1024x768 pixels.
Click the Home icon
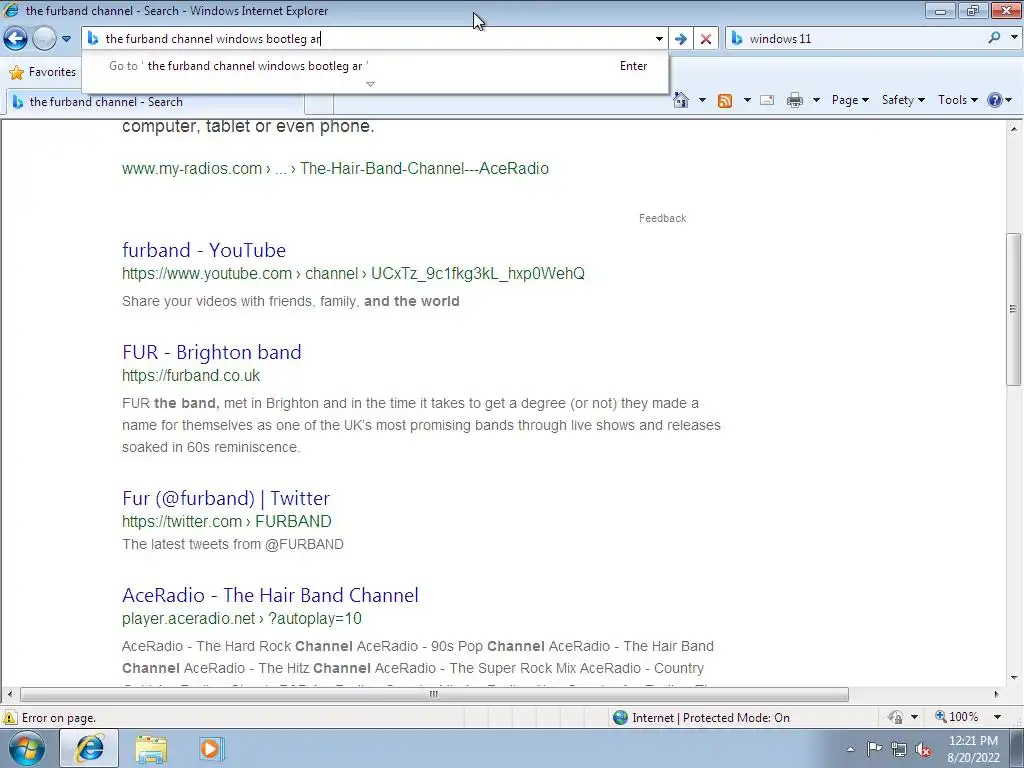click(680, 100)
